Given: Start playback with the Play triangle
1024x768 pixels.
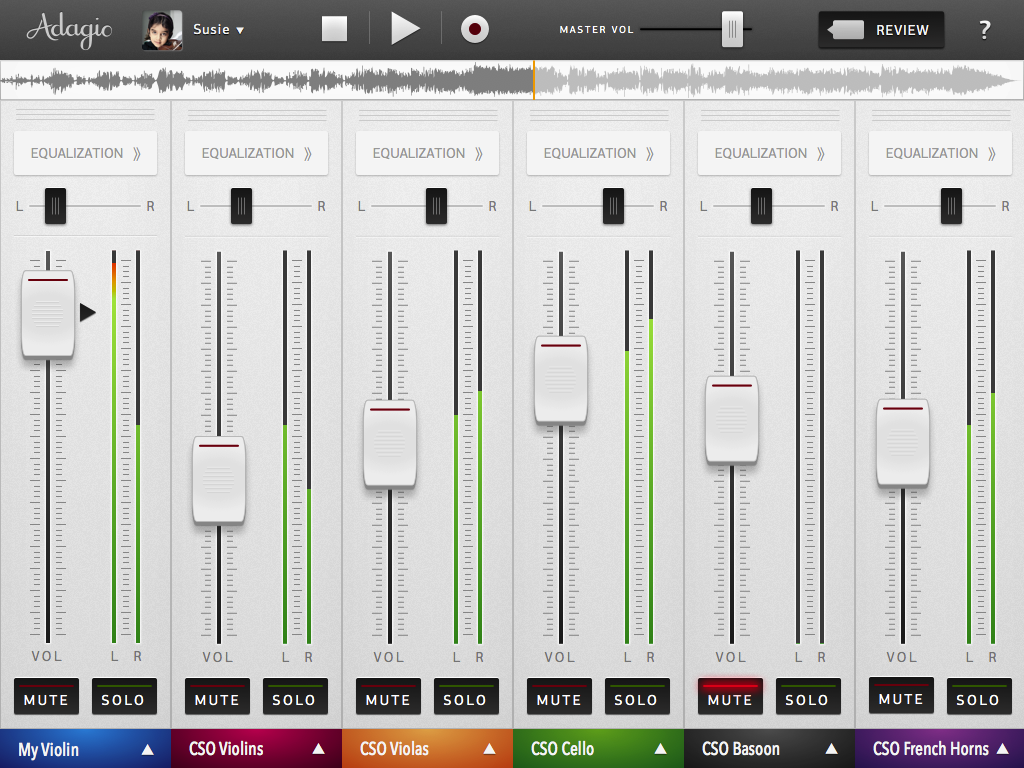Looking at the screenshot, I should [405, 29].
